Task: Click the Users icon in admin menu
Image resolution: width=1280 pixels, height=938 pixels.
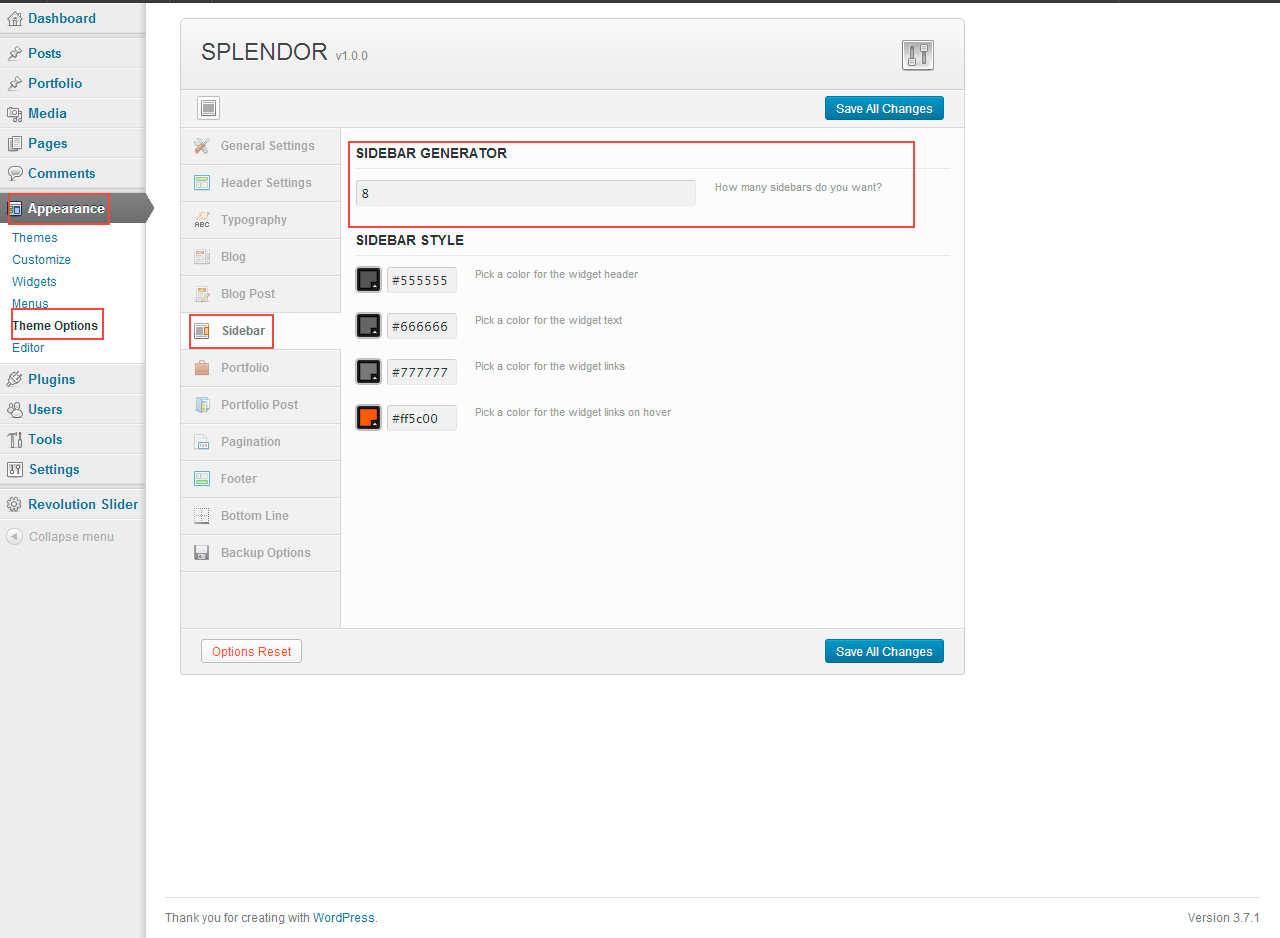Action: point(15,410)
